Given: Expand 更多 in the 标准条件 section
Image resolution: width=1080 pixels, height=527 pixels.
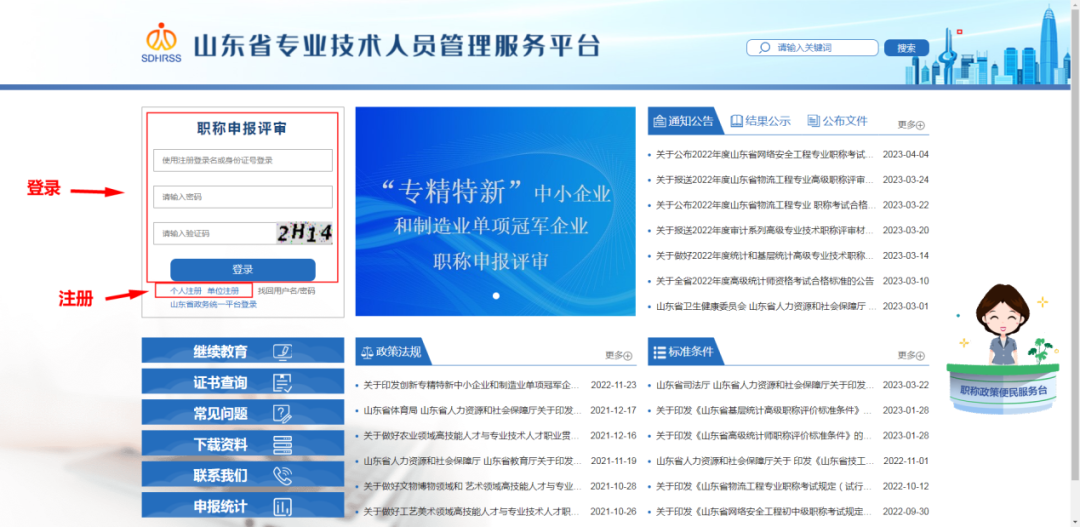Looking at the screenshot, I should tap(911, 355).
